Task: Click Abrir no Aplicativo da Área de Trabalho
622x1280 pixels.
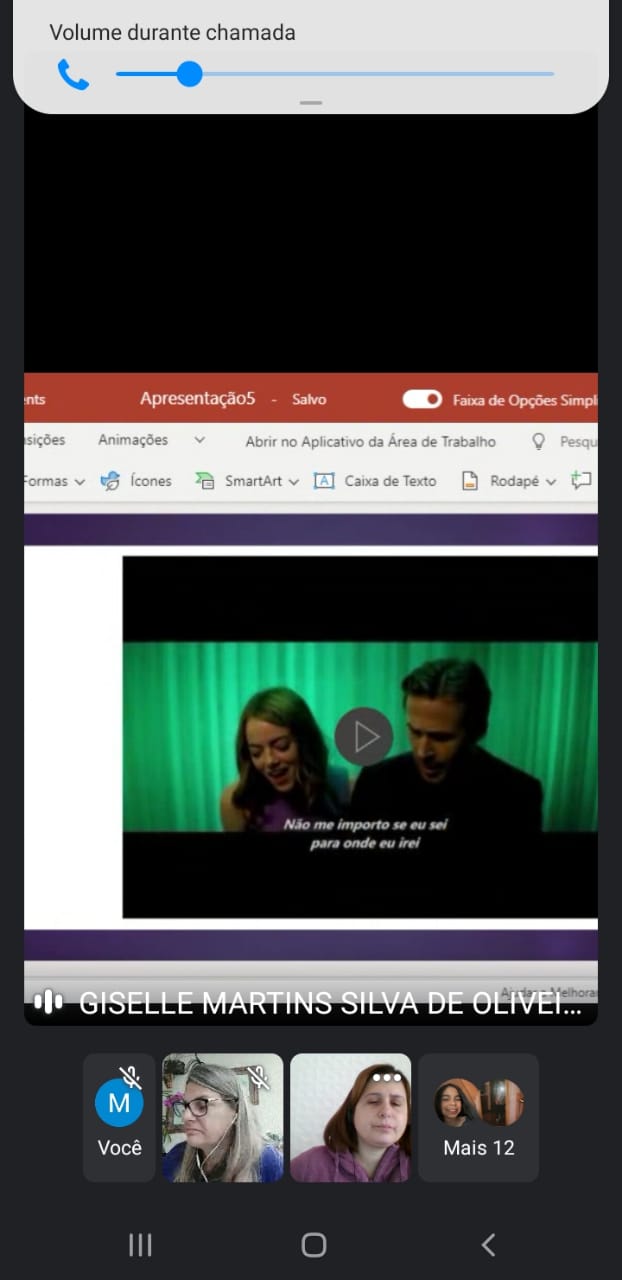Action: point(370,441)
